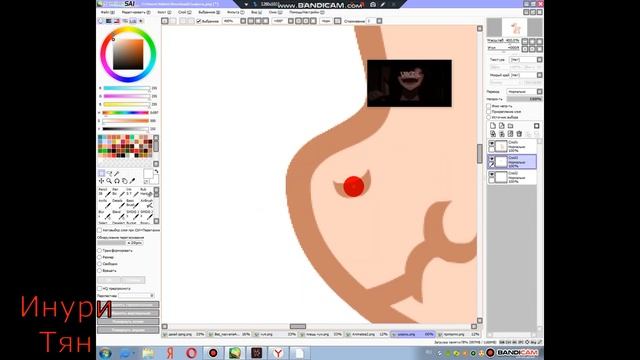Adjust the H hue rainbow slider
Image resolution: width=640 pixels, height=360 pixels.
click(125, 113)
